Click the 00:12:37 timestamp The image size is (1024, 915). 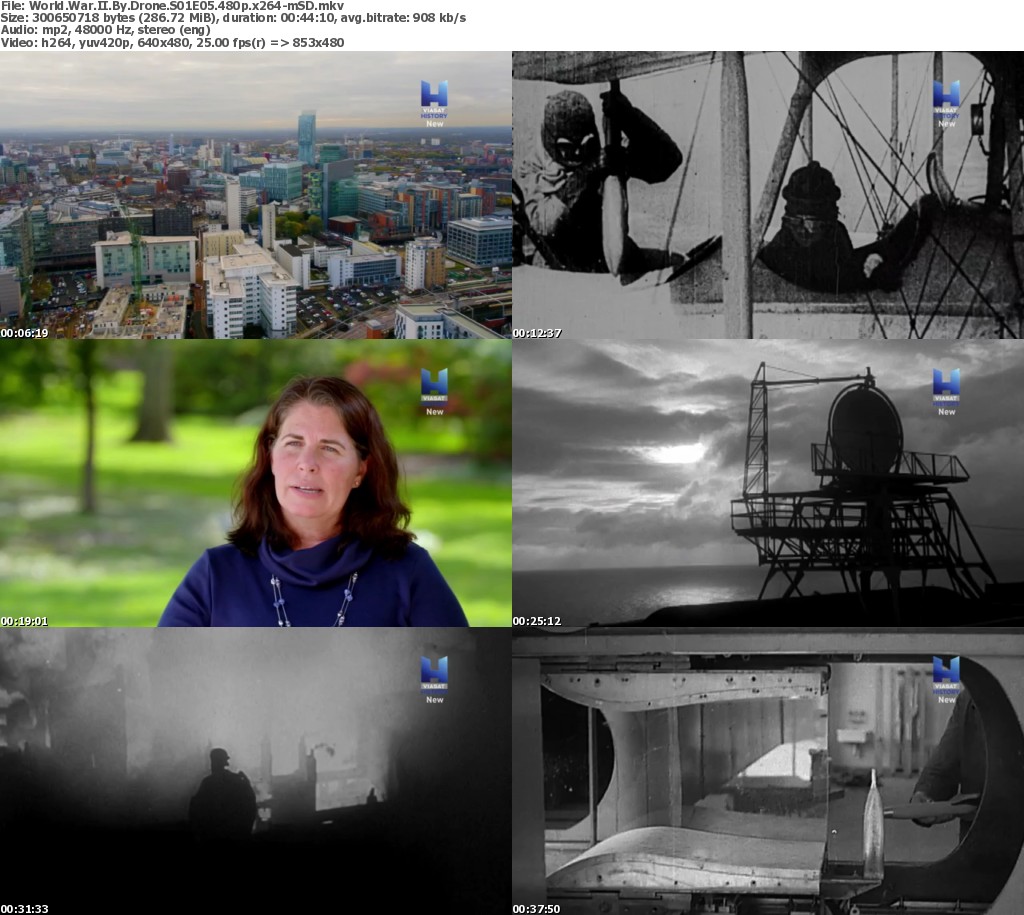click(537, 332)
